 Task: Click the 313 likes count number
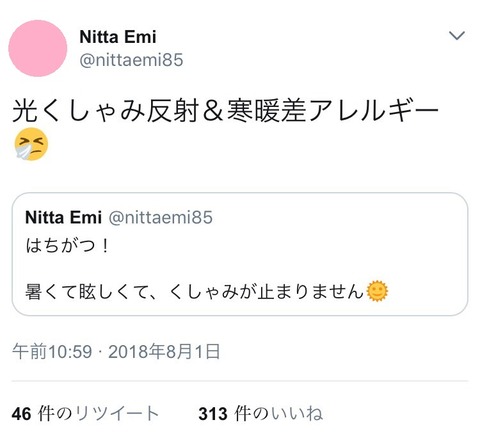(x=213, y=414)
